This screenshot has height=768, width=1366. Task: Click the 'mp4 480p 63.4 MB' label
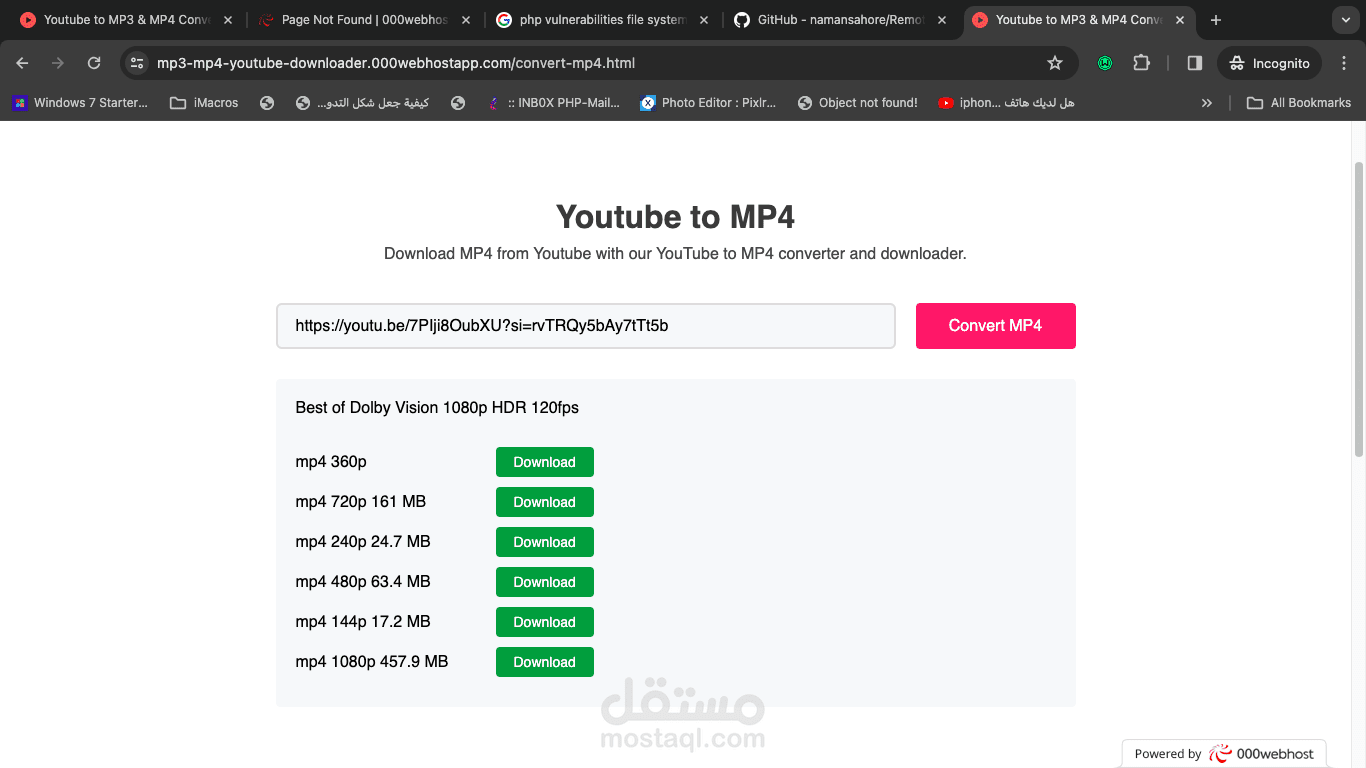(363, 582)
